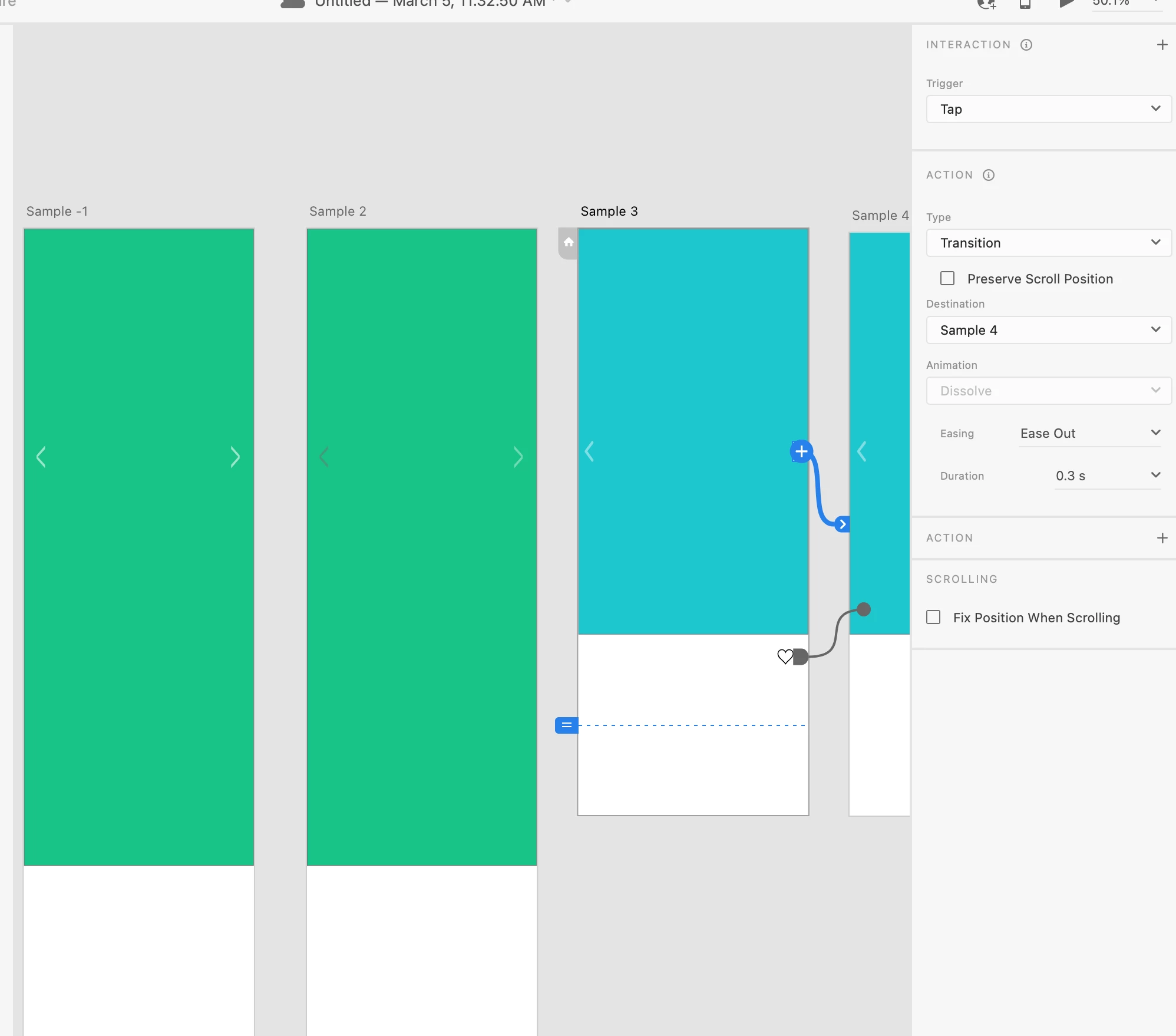Open the Easing dropdown set to Ease Out
Screen dimensions: 1176x1036
(x=1089, y=433)
